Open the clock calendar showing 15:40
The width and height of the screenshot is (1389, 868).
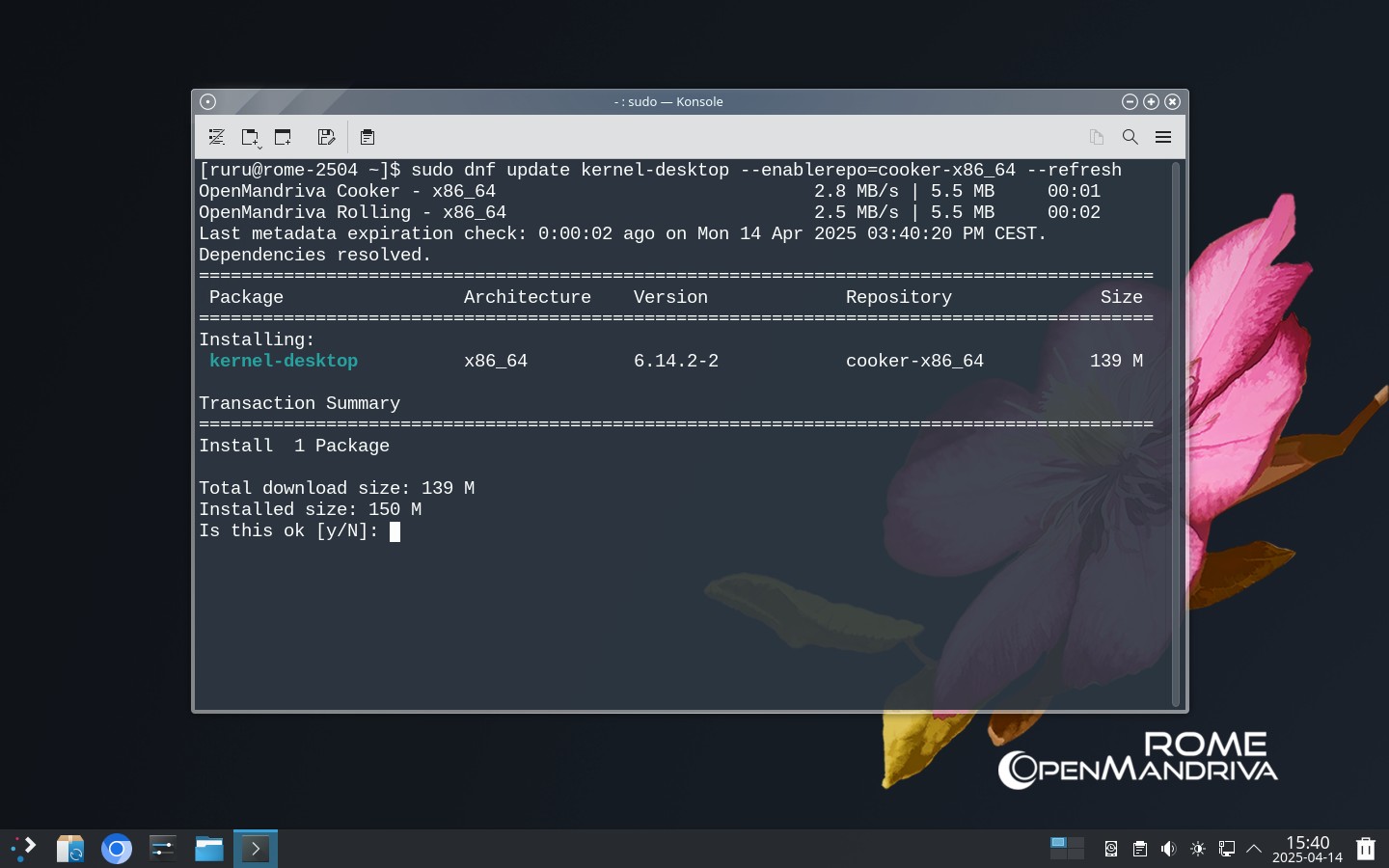tap(1307, 849)
